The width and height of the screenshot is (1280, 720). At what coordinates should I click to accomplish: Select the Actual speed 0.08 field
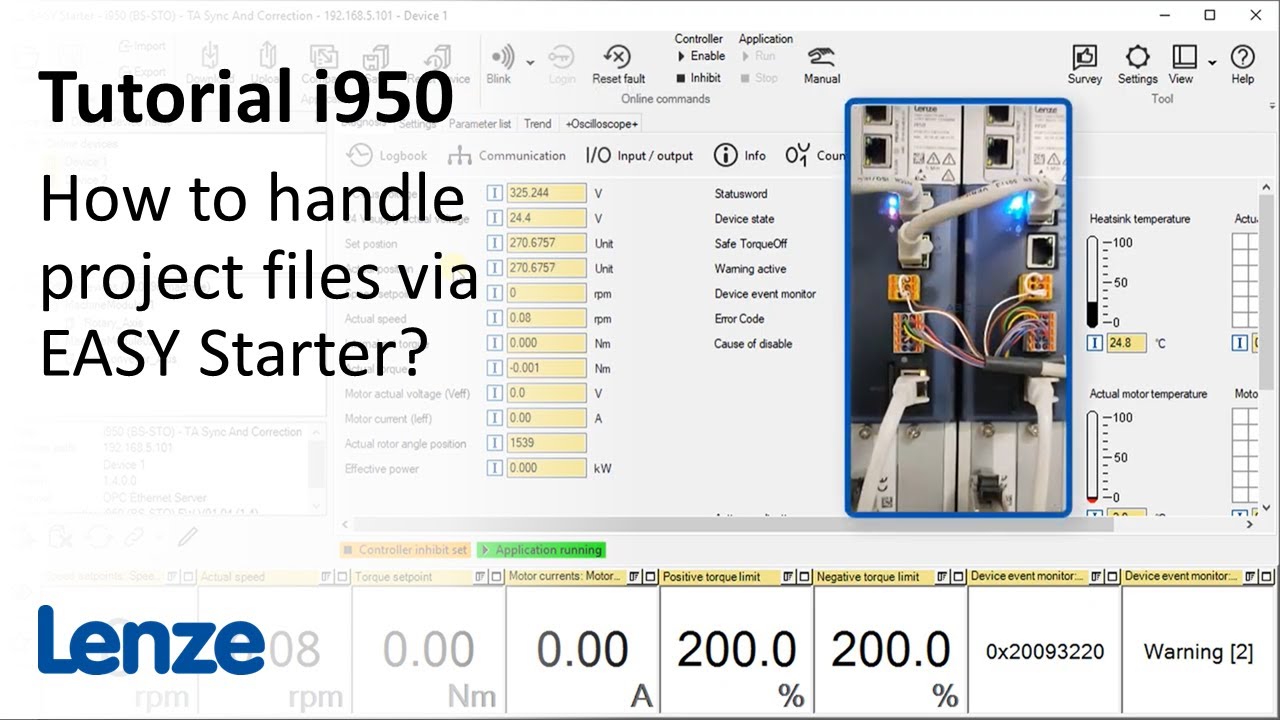pos(546,318)
